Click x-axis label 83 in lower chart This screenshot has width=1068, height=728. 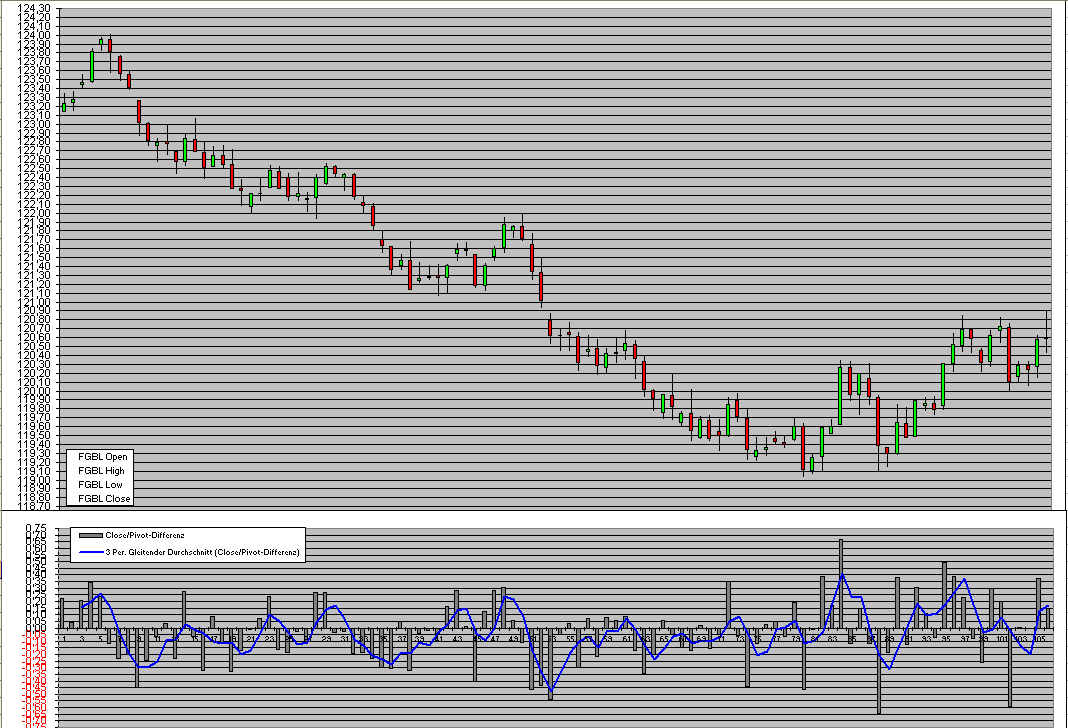pos(832,639)
